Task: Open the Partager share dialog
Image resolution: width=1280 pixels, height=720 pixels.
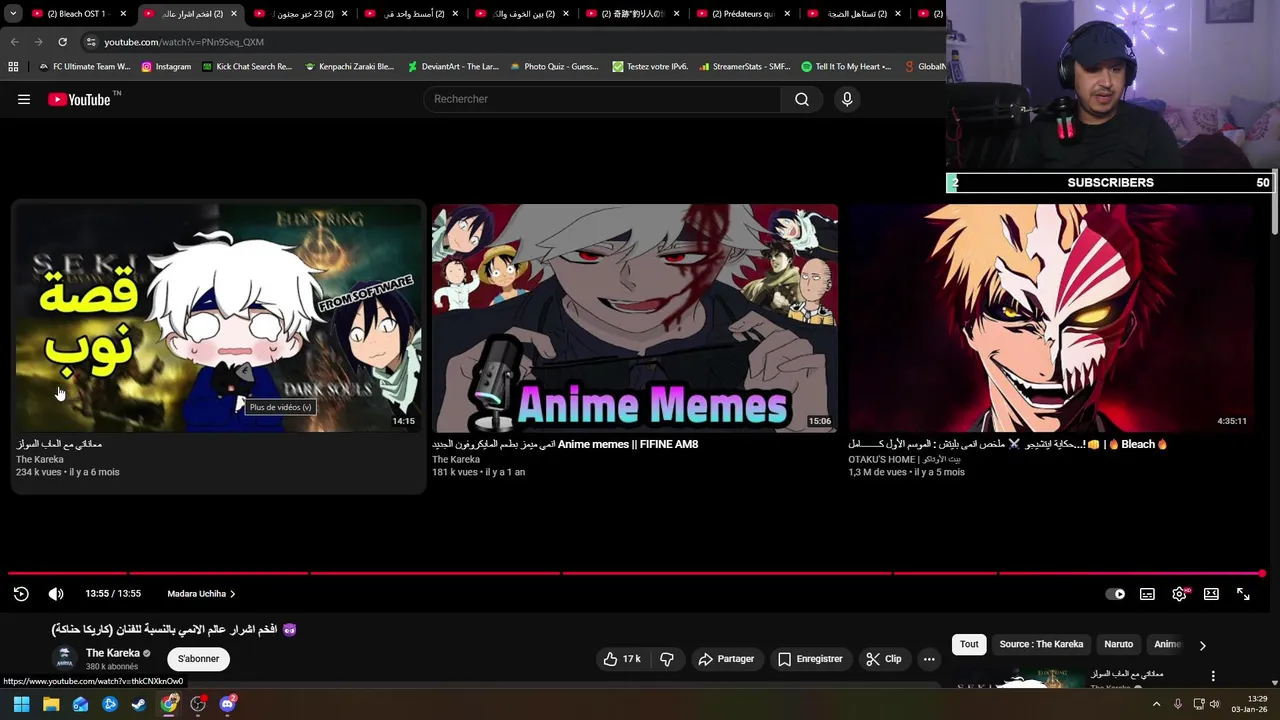Action: tap(726, 659)
